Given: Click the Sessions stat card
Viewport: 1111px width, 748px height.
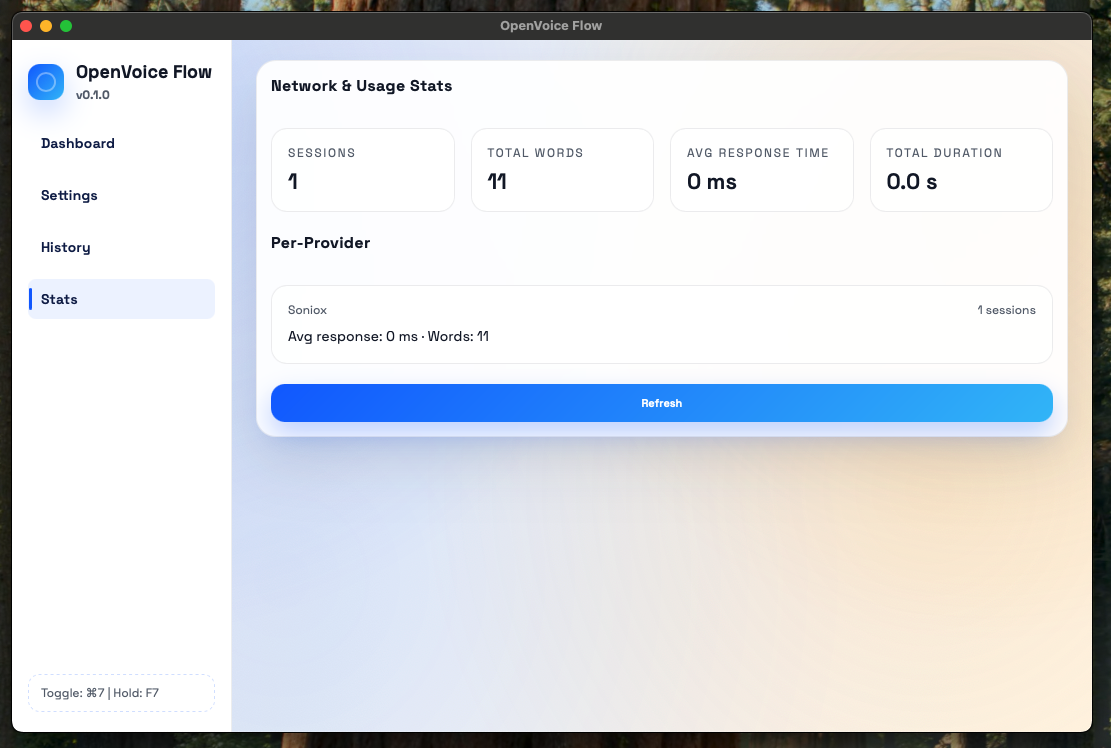Looking at the screenshot, I should (363, 170).
